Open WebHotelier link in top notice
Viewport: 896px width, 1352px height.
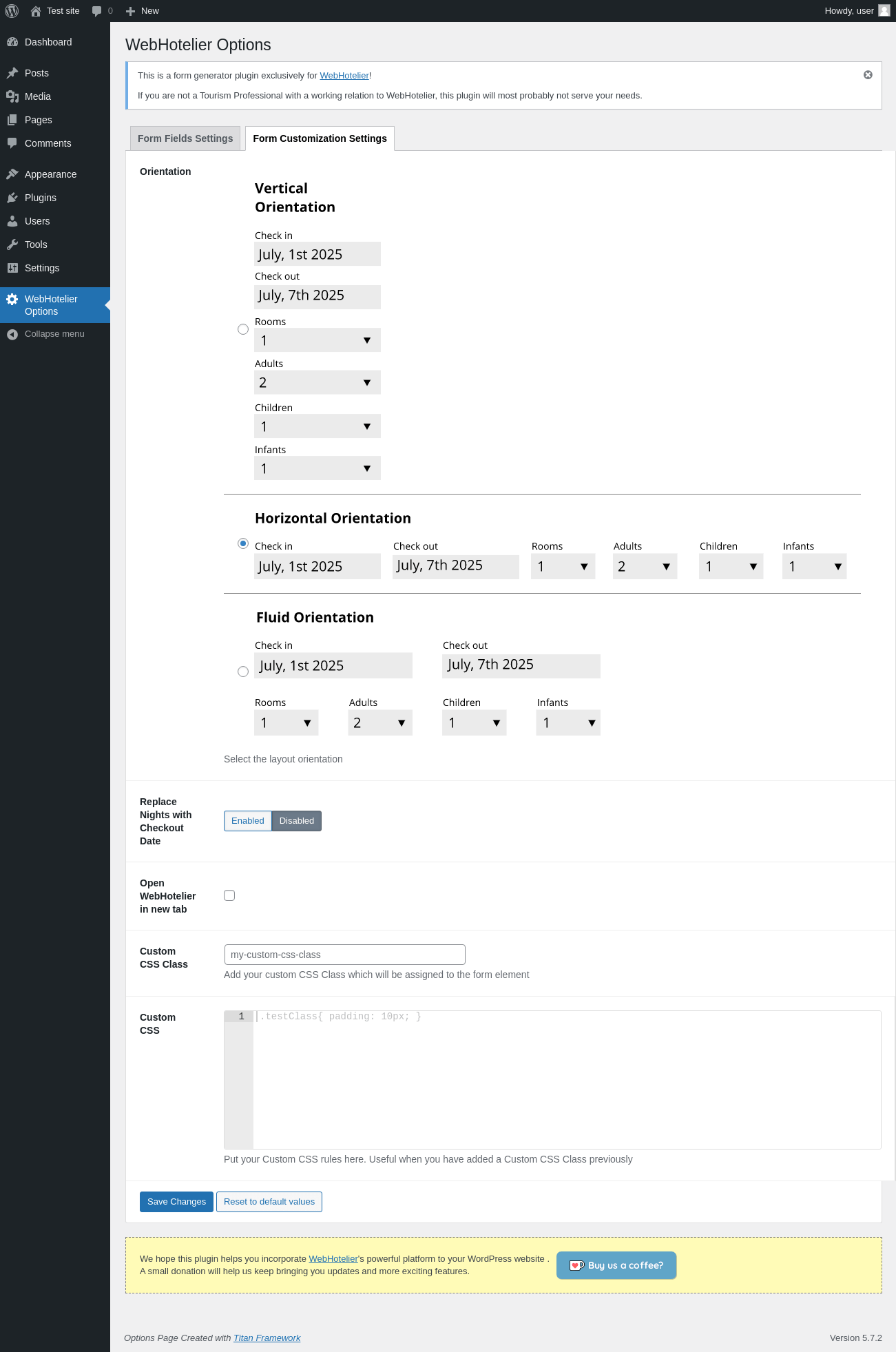[344, 76]
